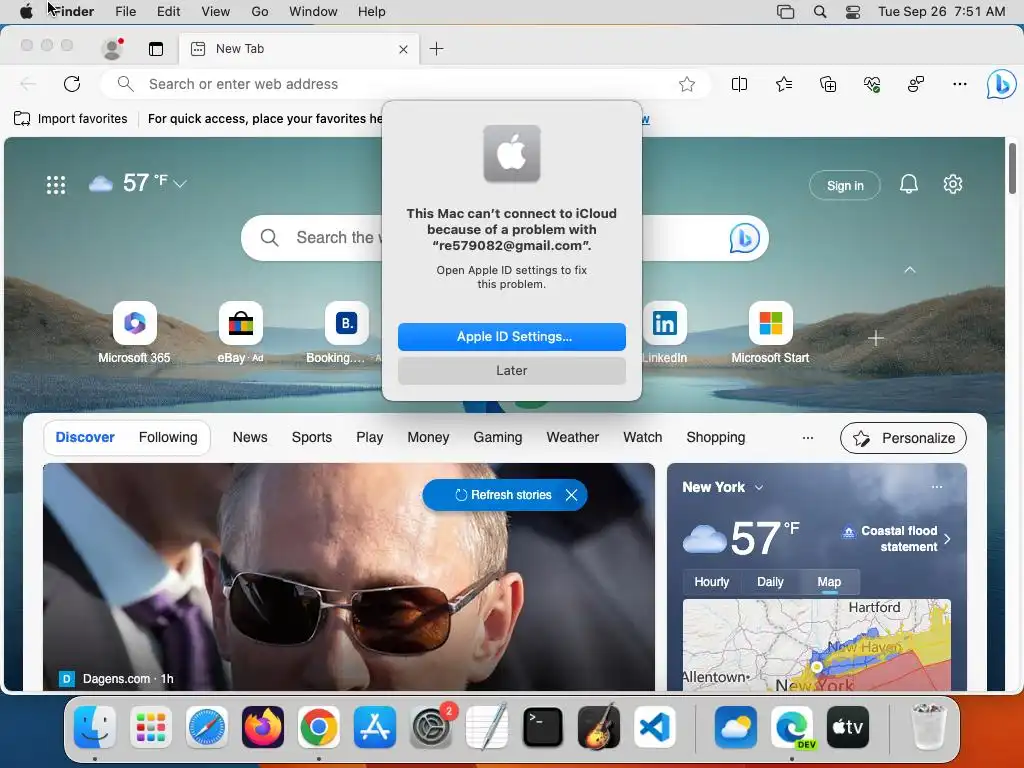
Task: Open split screen icon in toolbar
Action: pos(739,84)
